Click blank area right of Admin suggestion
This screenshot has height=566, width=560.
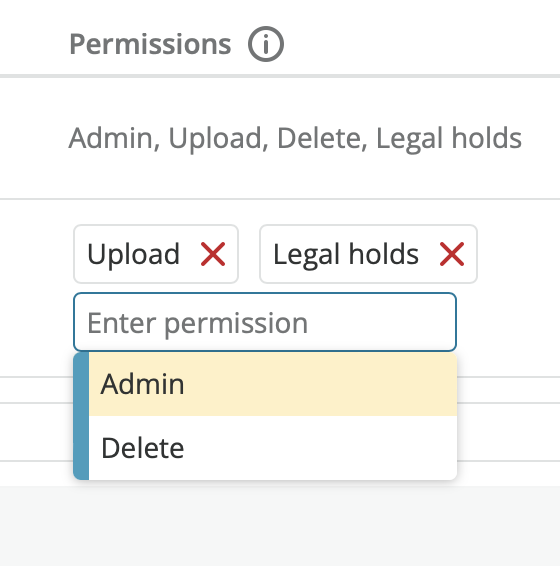coord(321,384)
